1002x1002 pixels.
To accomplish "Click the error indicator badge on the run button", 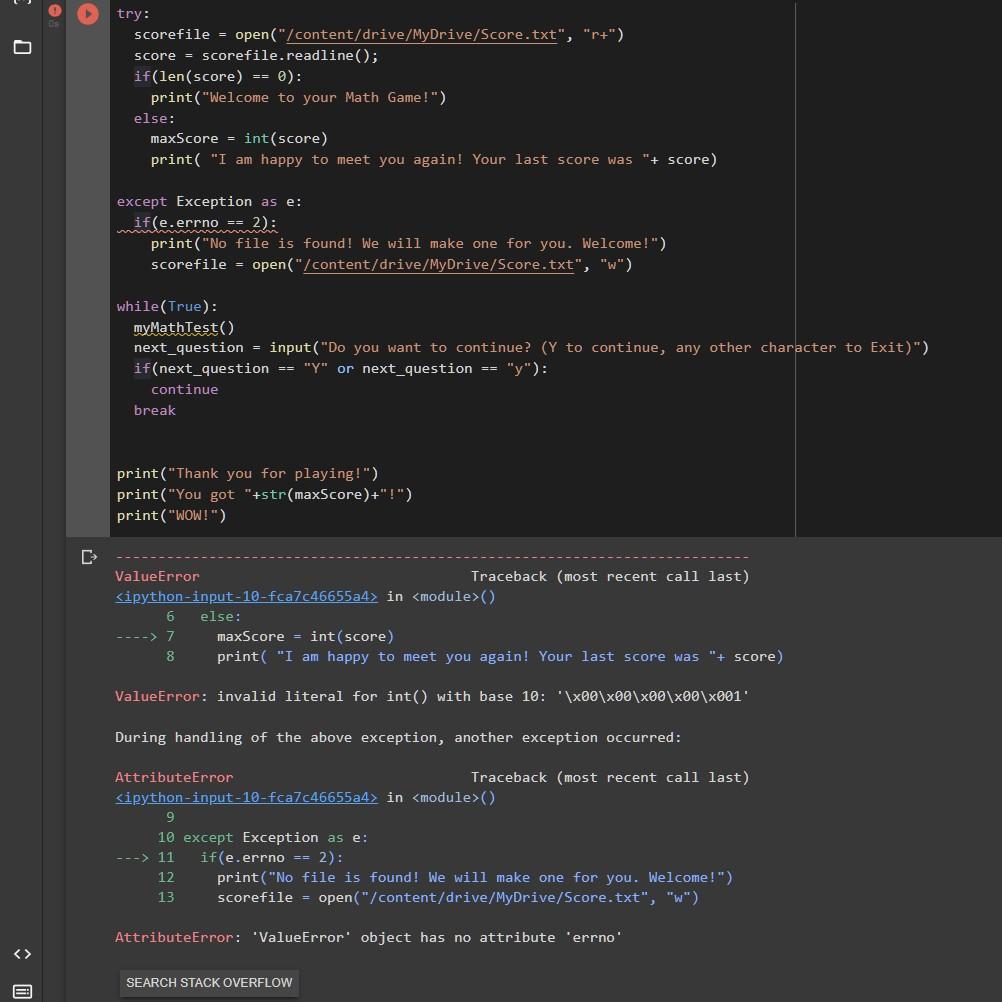I will [x=54, y=10].
